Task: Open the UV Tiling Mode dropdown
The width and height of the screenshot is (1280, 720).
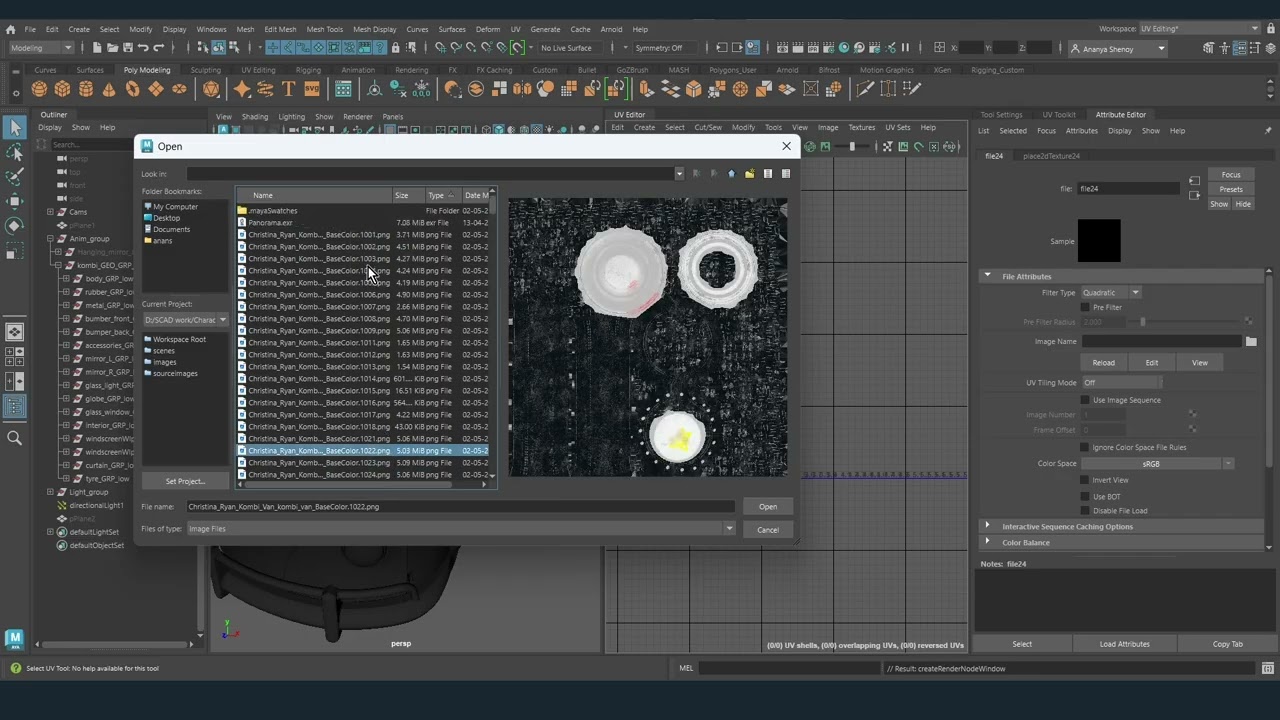Action: click(x=1121, y=383)
